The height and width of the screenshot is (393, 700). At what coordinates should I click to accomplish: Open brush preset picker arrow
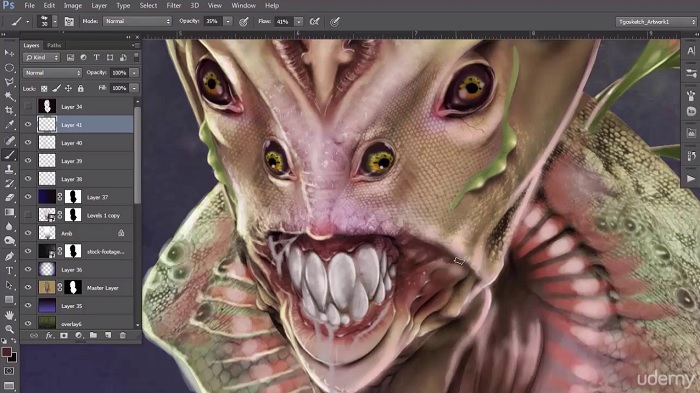click(x=55, y=21)
